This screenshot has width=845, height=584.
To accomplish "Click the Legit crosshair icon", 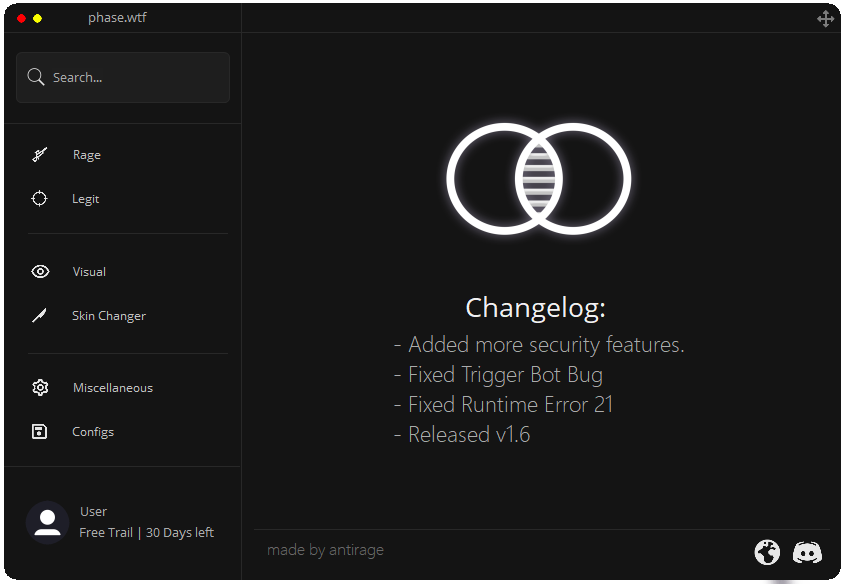I will [x=39, y=199].
